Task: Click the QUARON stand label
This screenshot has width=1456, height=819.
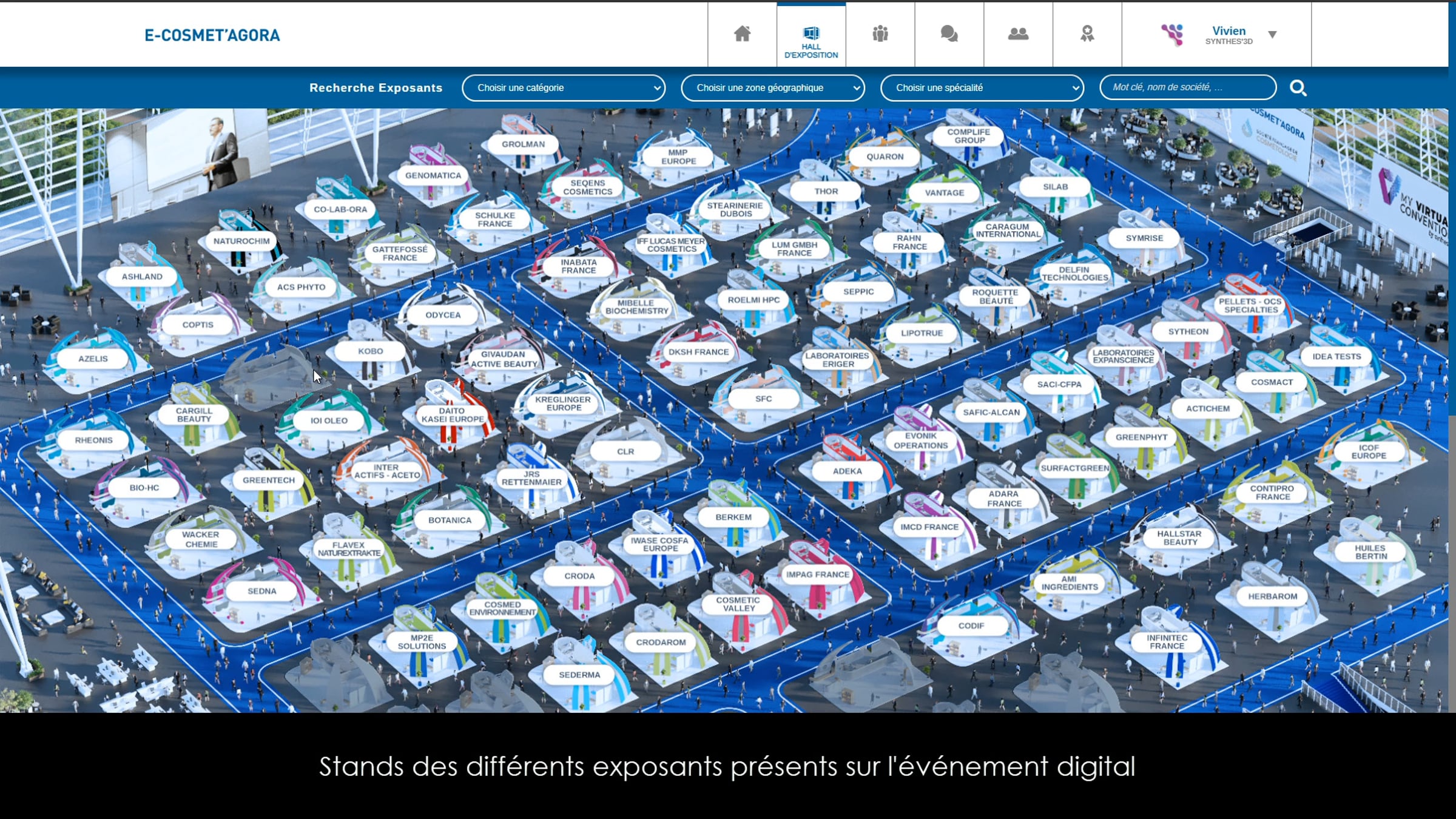Action: (885, 157)
